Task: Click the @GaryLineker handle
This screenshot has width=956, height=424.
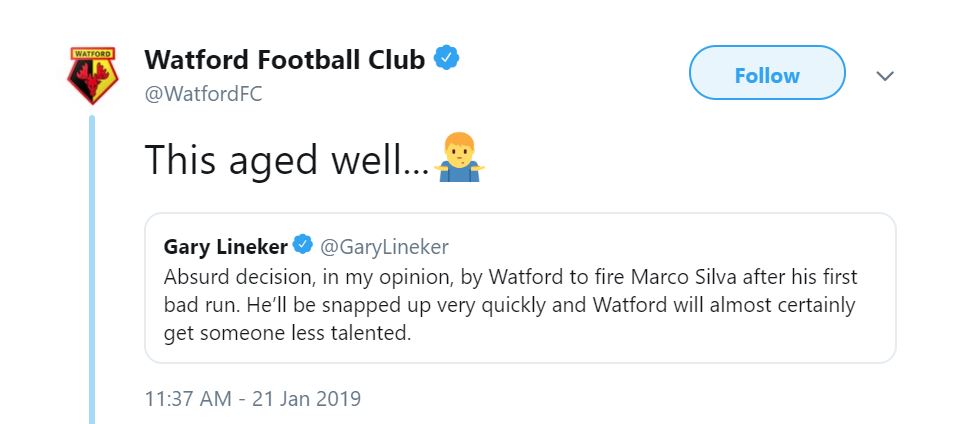Action: [384, 246]
